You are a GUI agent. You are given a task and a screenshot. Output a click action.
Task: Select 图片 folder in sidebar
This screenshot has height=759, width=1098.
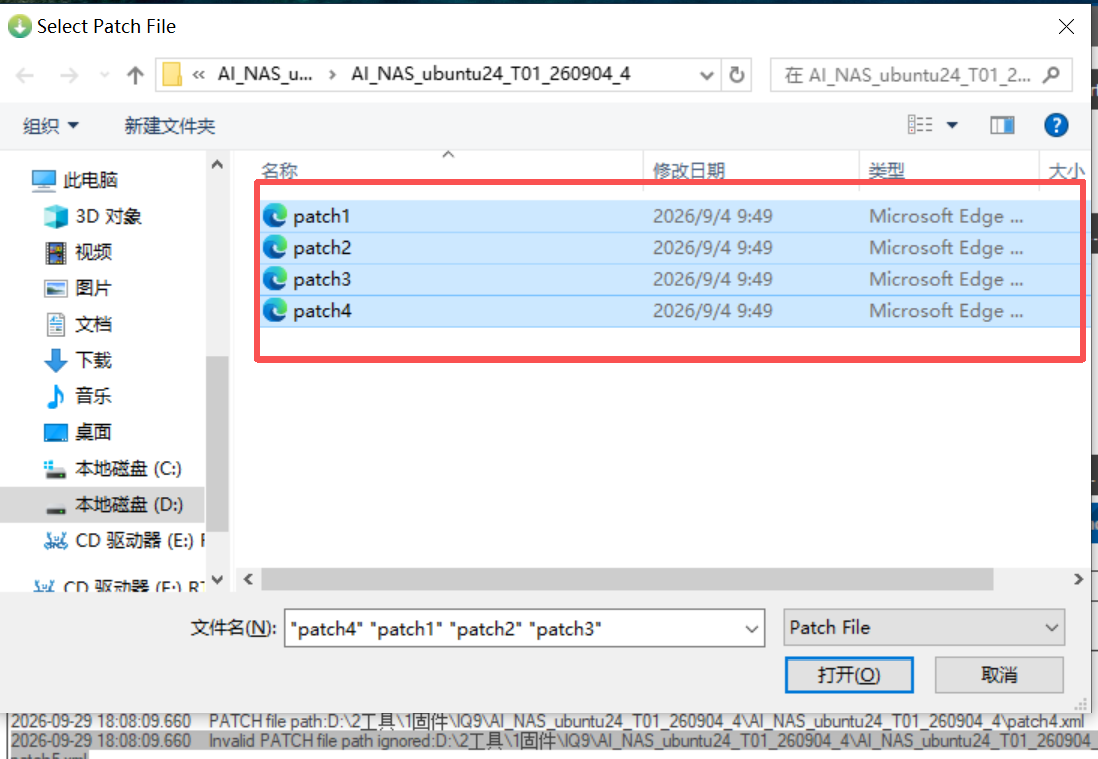(93, 288)
